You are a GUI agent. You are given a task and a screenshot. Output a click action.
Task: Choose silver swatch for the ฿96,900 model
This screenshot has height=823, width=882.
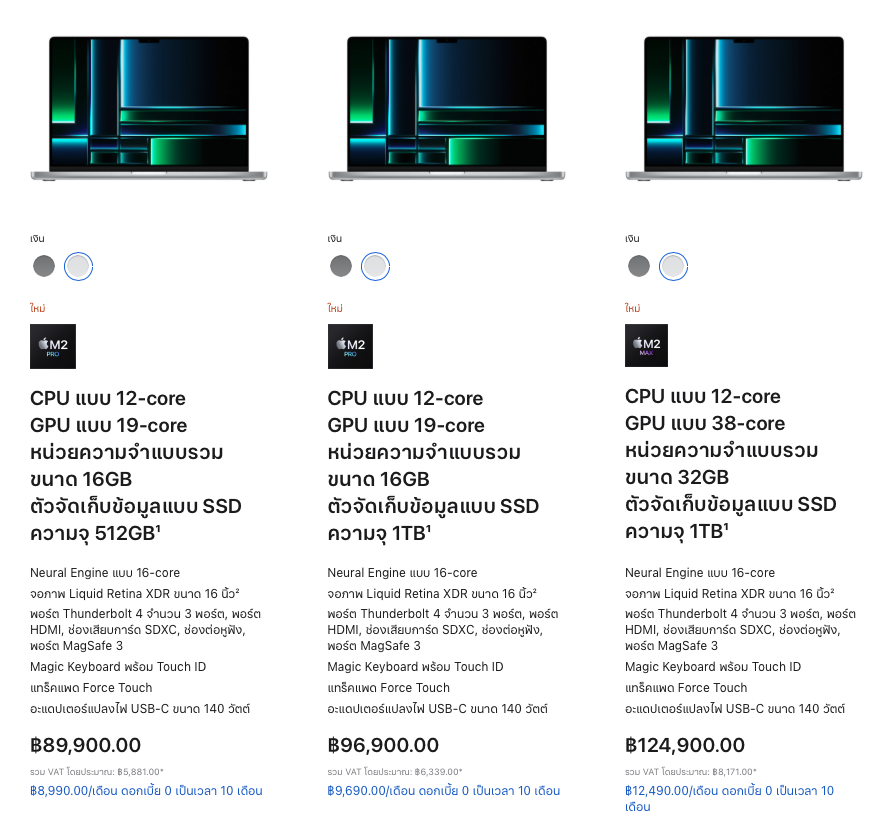375,266
